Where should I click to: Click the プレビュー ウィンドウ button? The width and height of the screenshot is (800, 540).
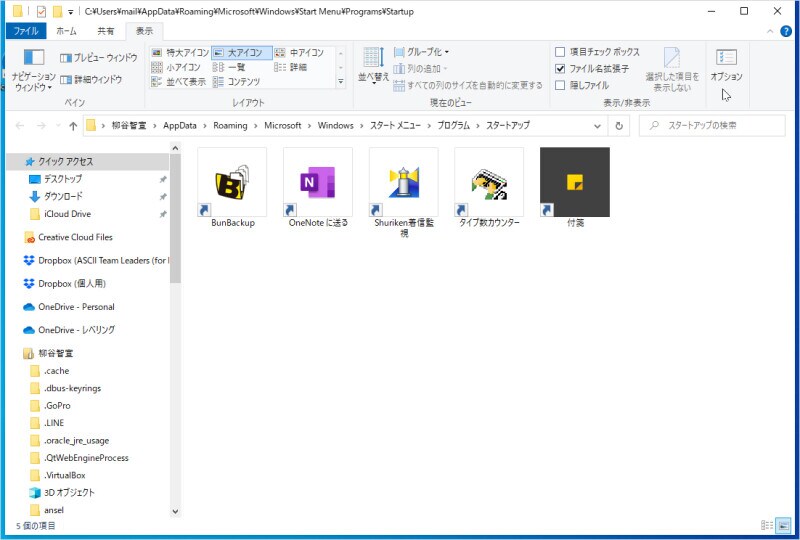pos(98,58)
